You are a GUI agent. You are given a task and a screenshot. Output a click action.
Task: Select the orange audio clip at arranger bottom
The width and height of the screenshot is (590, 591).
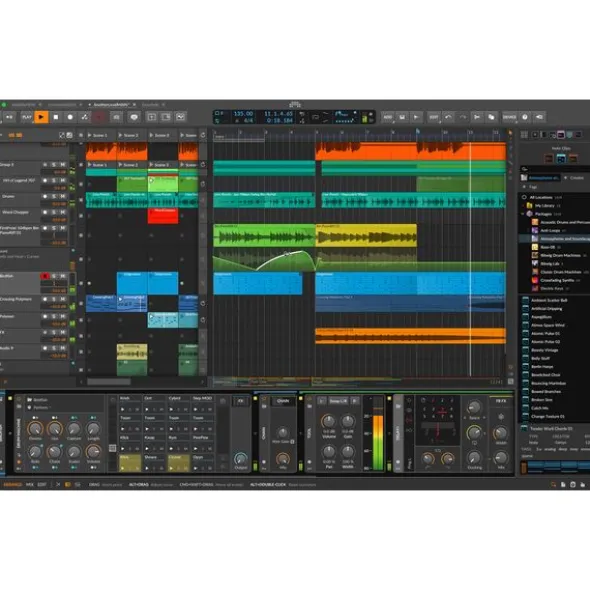pyautogui.click(x=411, y=336)
